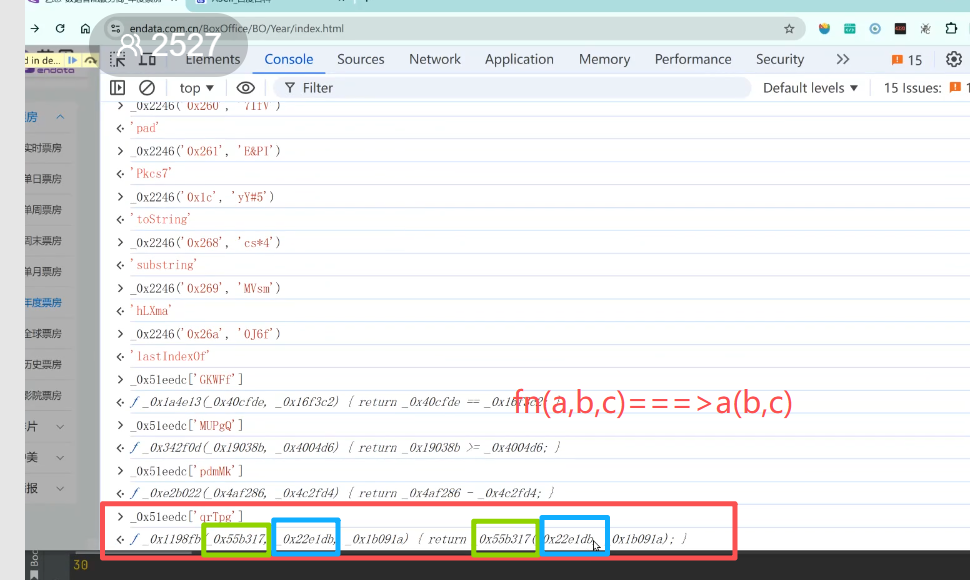The width and height of the screenshot is (970, 580).
Task: Expand the 报 section in page sidebar
Action: coord(60,488)
